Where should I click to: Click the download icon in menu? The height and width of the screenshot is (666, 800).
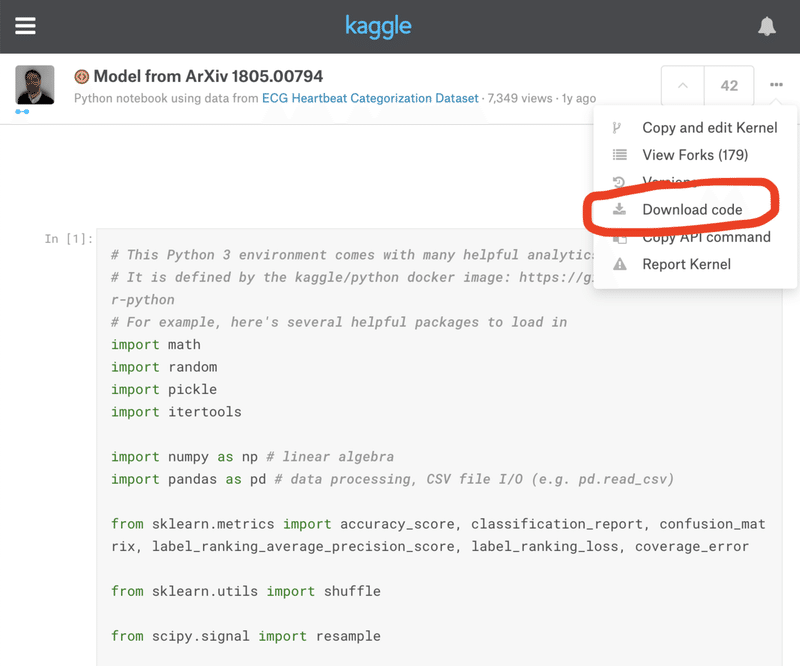pos(620,210)
